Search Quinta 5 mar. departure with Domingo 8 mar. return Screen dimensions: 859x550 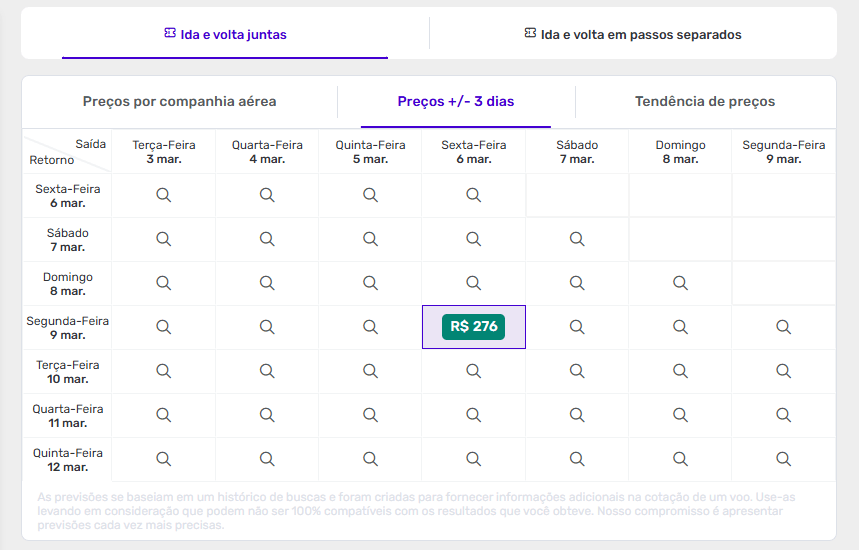[x=370, y=283]
